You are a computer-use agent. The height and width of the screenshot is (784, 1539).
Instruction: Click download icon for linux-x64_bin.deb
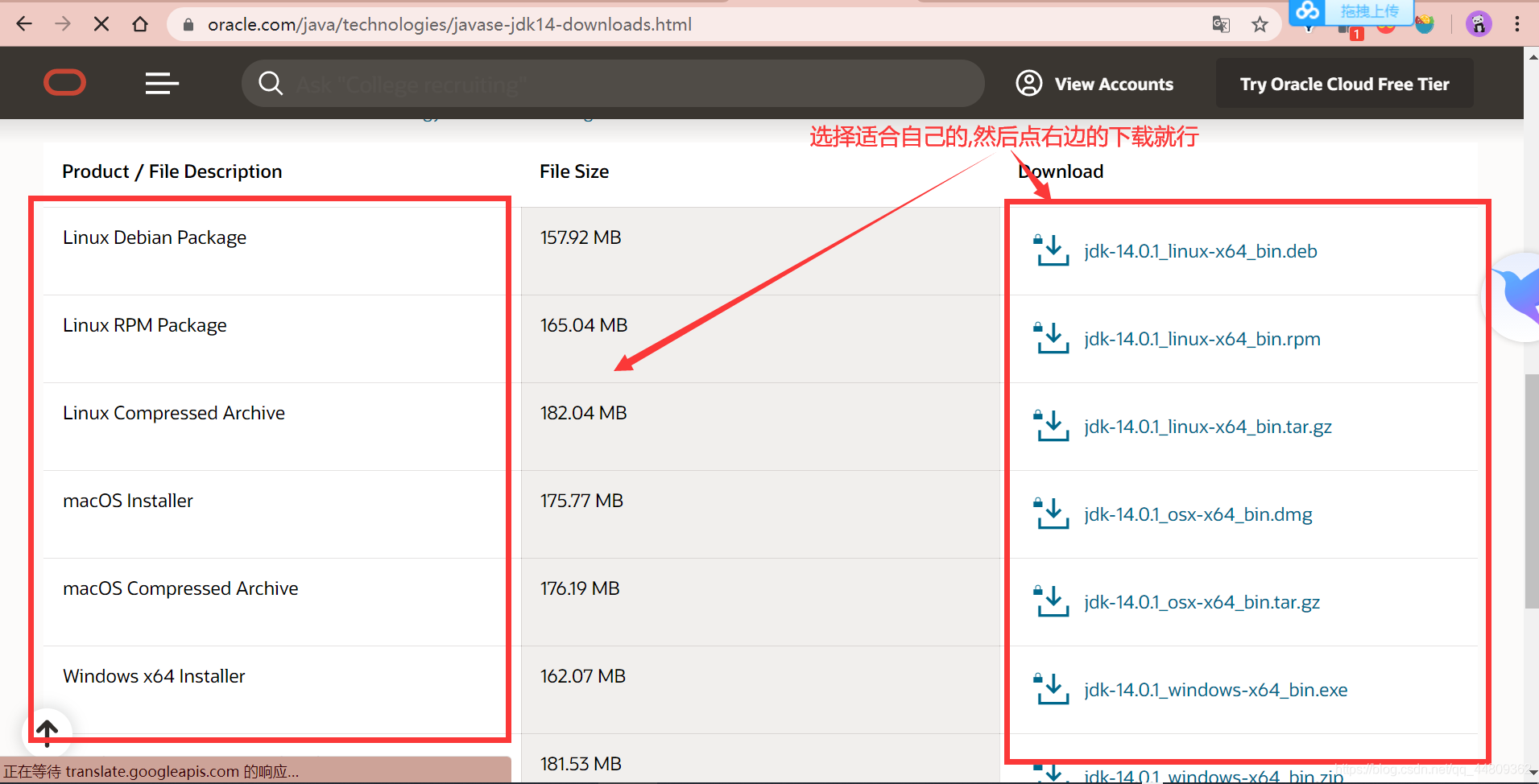click(x=1051, y=250)
